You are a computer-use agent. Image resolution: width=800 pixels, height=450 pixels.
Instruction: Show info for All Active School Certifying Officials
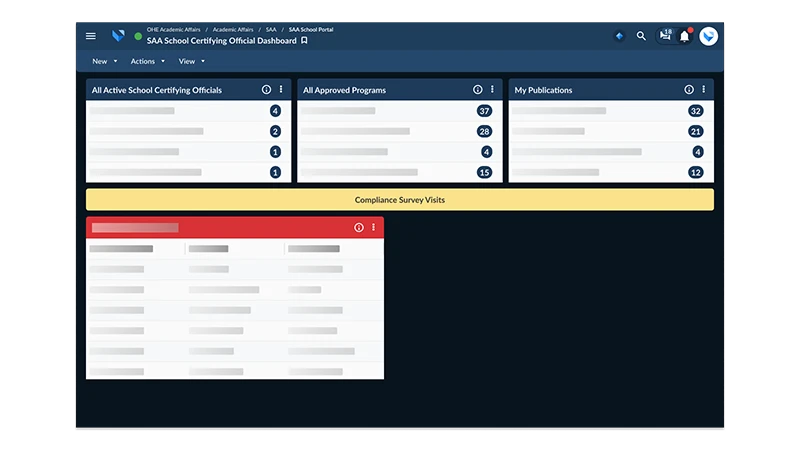[x=266, y=90]
